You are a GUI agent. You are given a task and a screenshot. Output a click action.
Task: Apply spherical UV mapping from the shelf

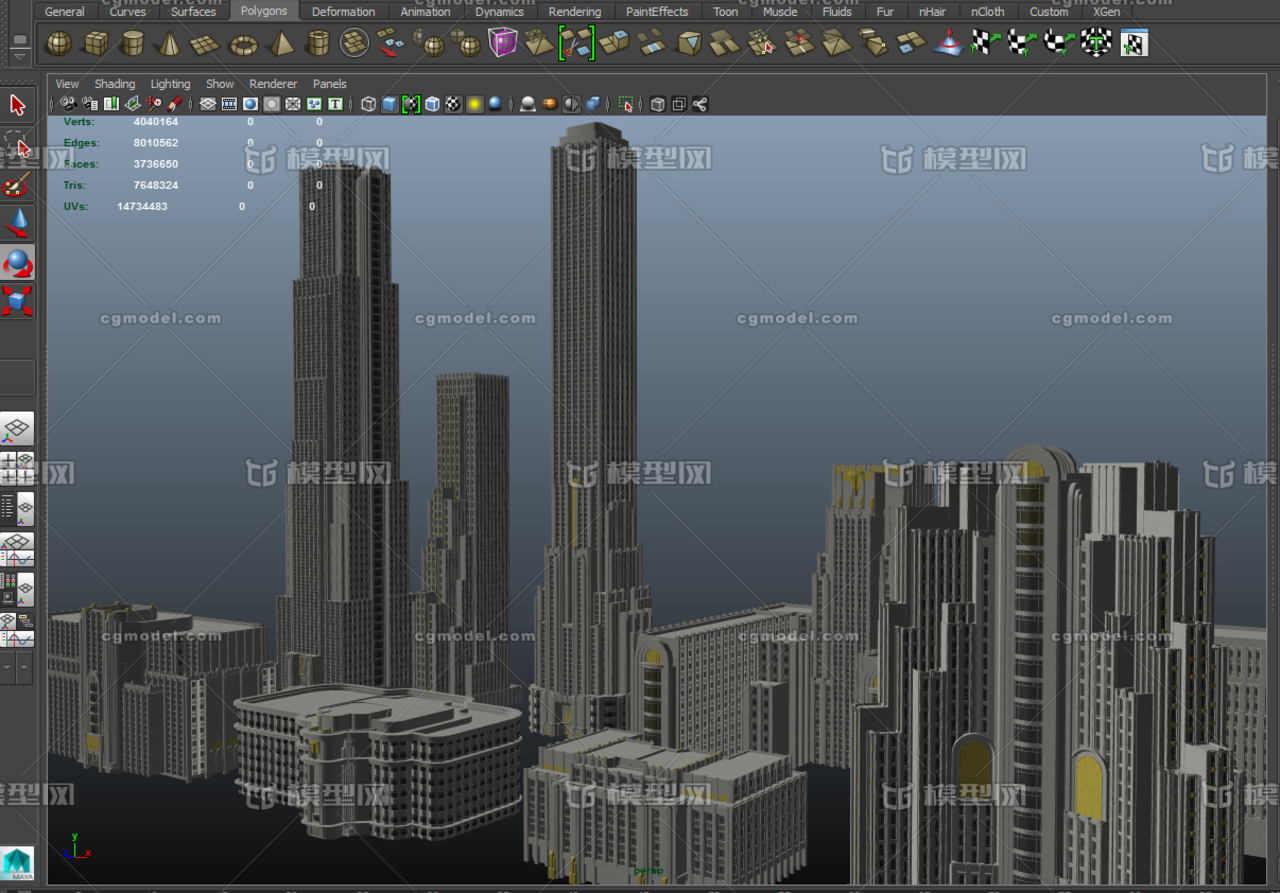pos(1059,43)
